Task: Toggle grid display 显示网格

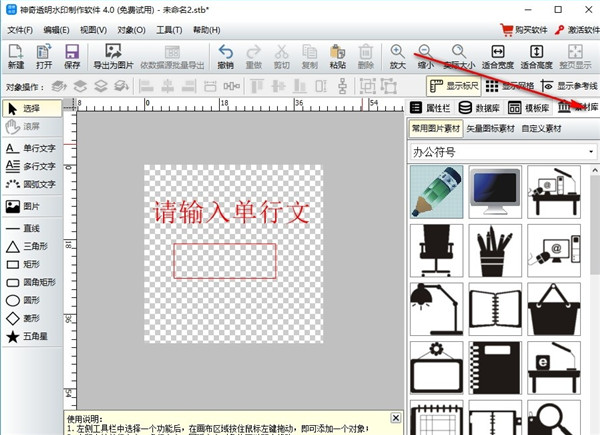Action: click(510, 86)
